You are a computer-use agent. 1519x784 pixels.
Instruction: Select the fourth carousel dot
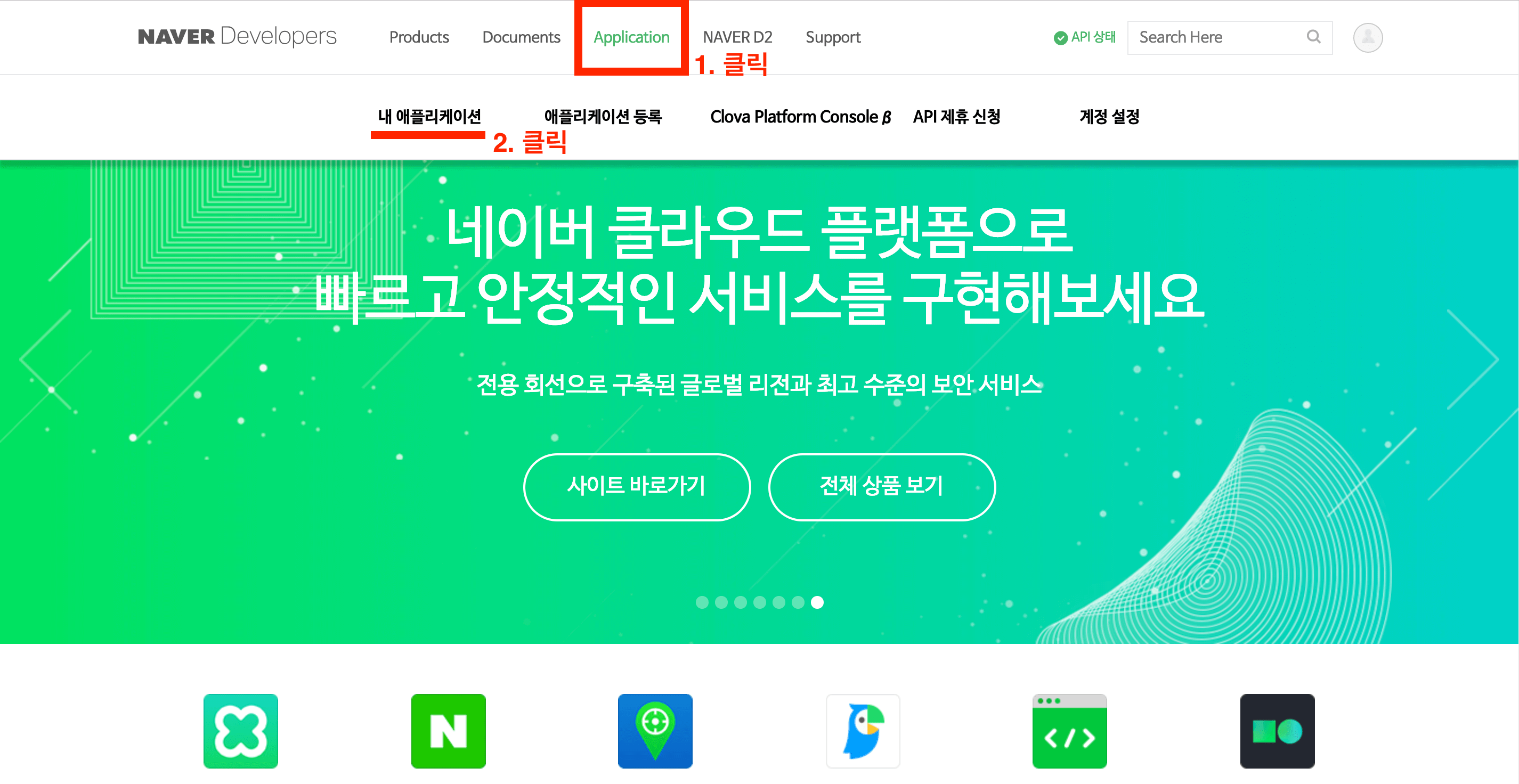(760, 602)
